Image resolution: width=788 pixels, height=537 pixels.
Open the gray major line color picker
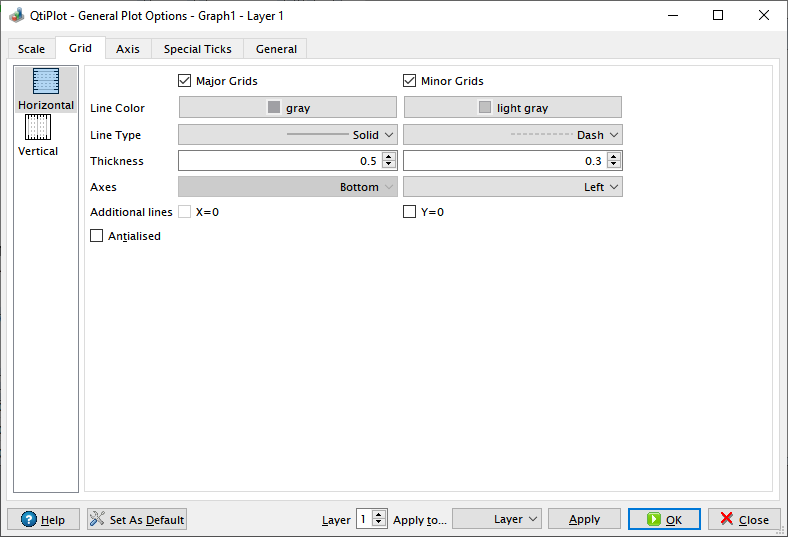point(288,108)
